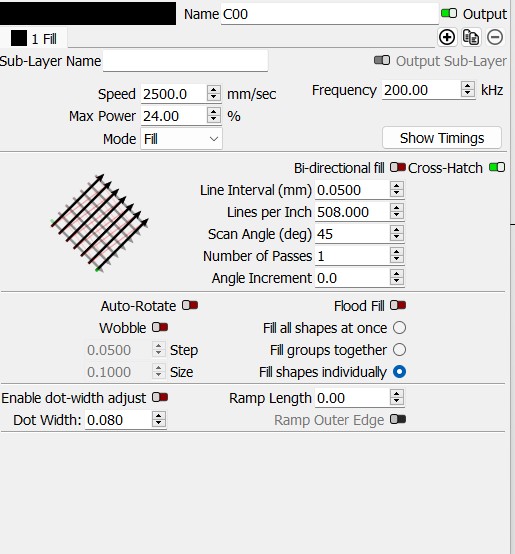Image resolution: width=515 pixels, height=554 pixels.
Task: Click the Show Timings button
Action: 442,138
